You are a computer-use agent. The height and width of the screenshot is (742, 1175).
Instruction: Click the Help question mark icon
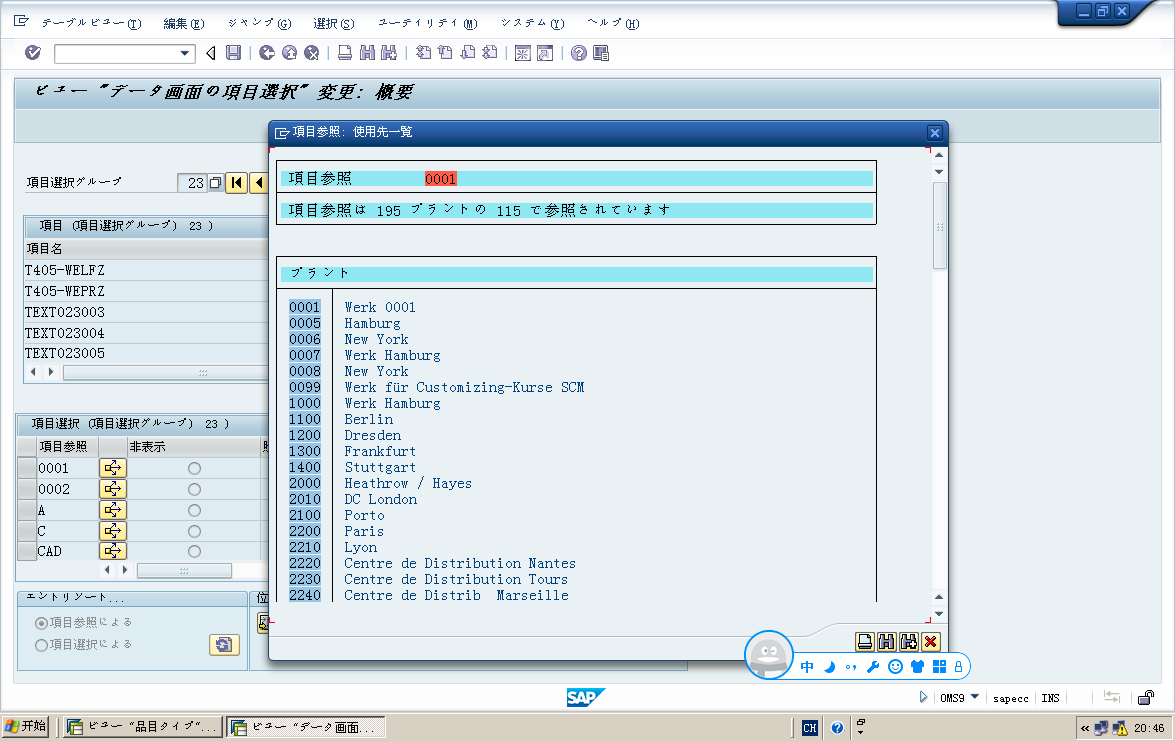coord(577,53)
